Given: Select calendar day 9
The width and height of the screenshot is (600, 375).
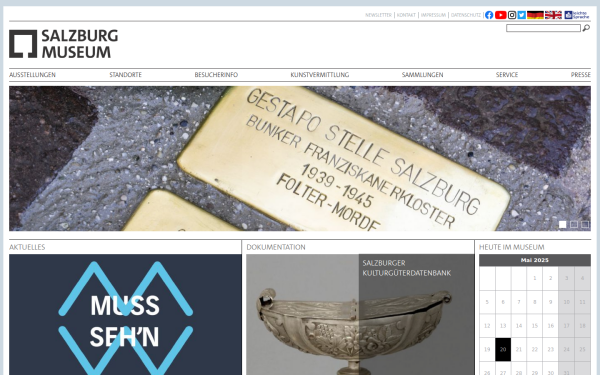Looking at the screenshot, I should coord(551,302).
